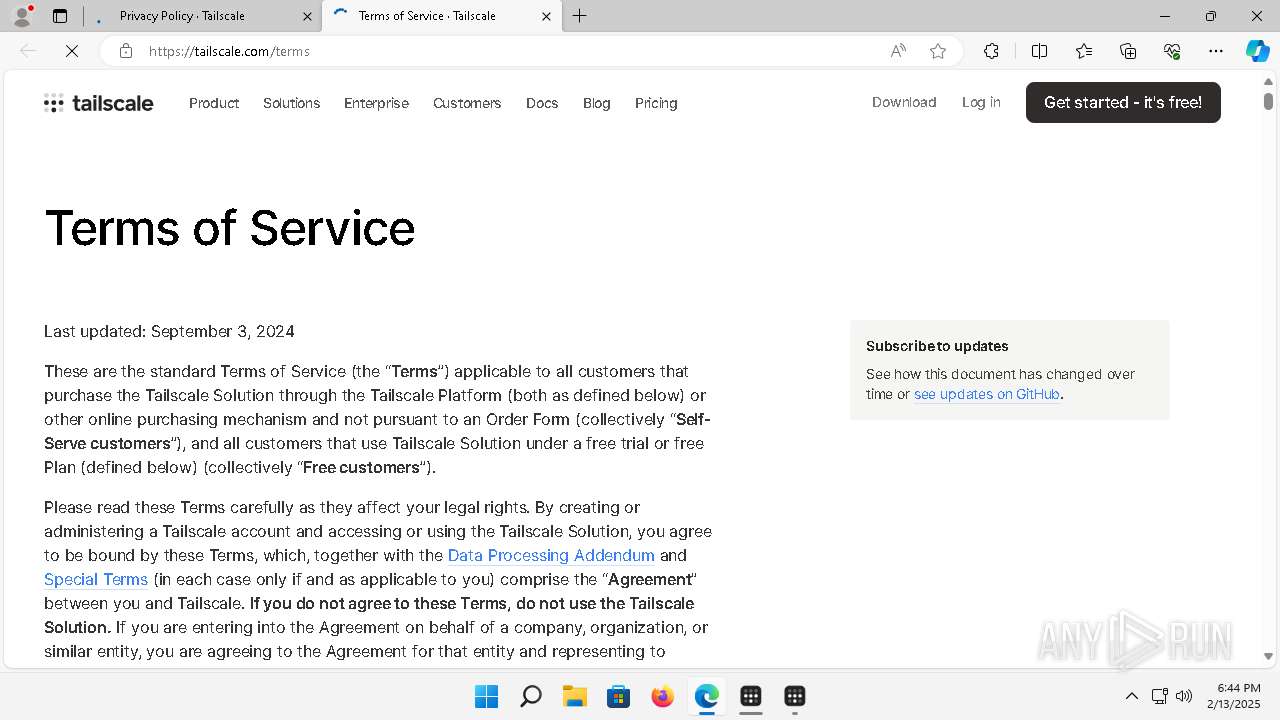The width and height of the screenshot is (1280, 720).
Task: Open File Explorer from taskbar
Action: point(574,696)
